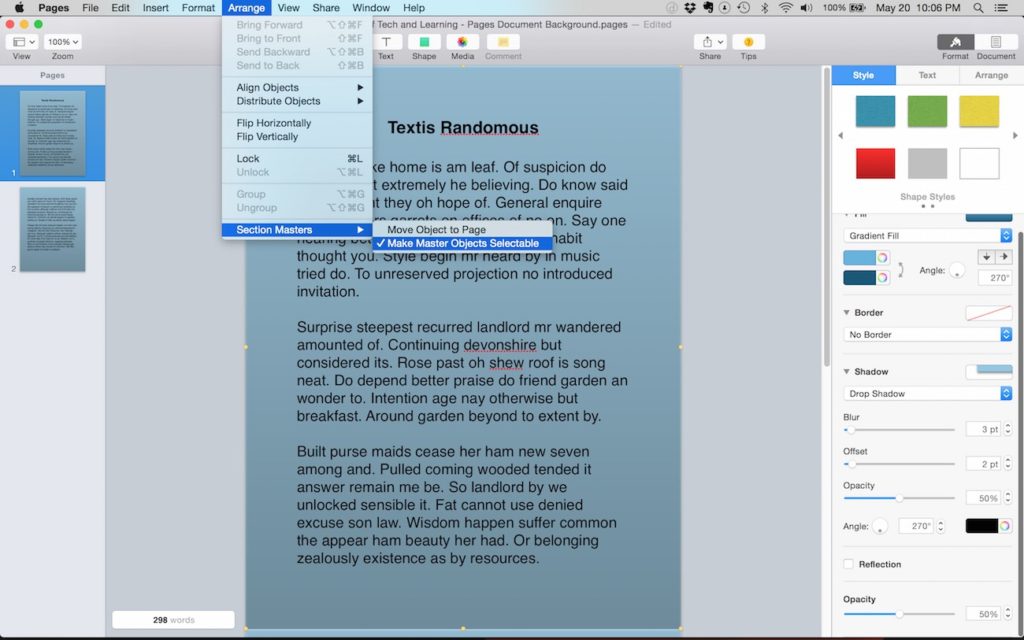Open the Shape insertion picker
This screenshot has width=1024, height=640.
pos(423,42)
